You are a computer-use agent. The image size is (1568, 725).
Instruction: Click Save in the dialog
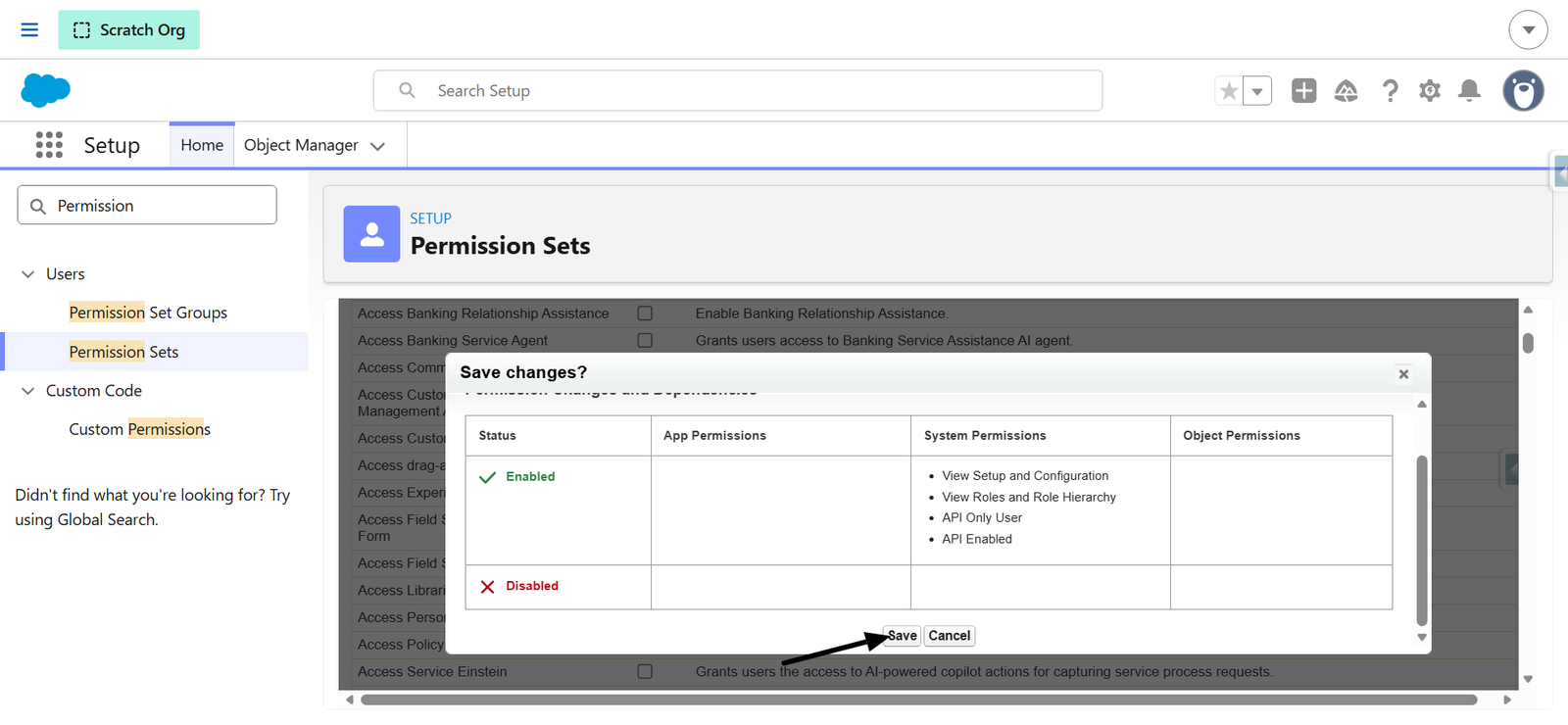[902, 636]
